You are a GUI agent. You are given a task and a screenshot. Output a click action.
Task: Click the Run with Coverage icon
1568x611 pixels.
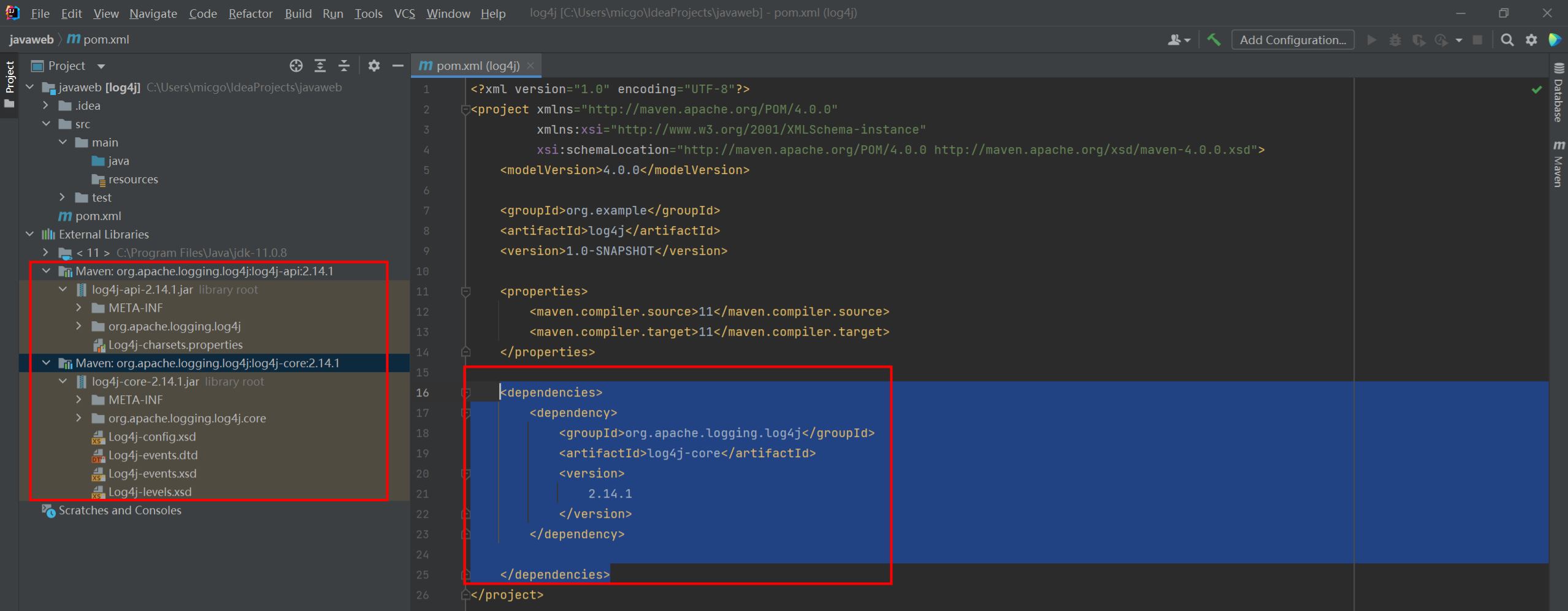[1418, 40]
